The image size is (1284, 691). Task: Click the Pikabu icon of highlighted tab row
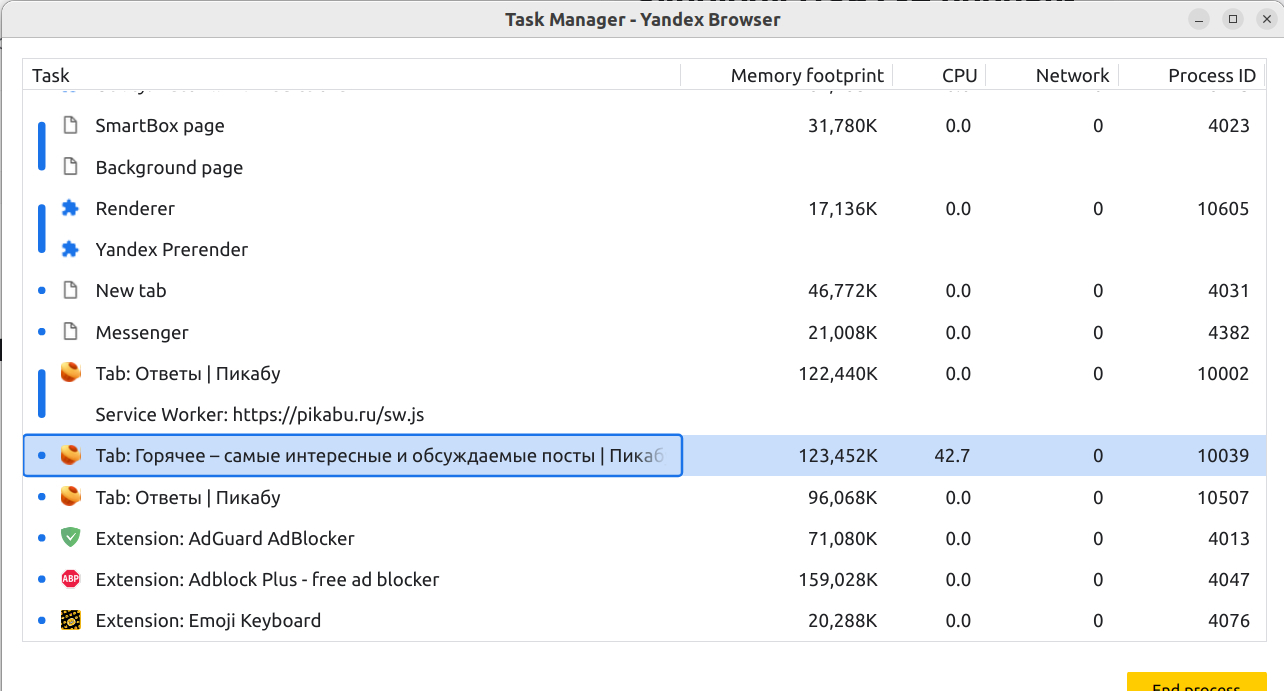tap(70, 456)
